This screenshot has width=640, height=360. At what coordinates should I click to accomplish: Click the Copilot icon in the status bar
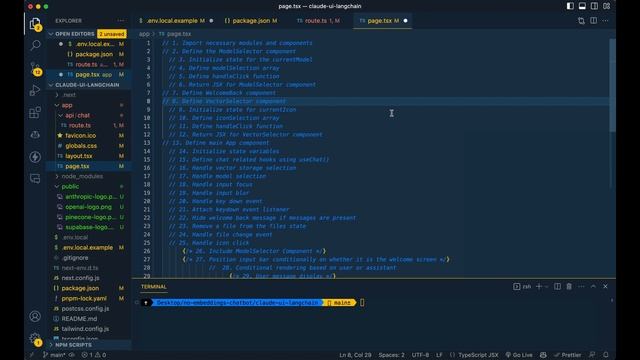(543, 355)
